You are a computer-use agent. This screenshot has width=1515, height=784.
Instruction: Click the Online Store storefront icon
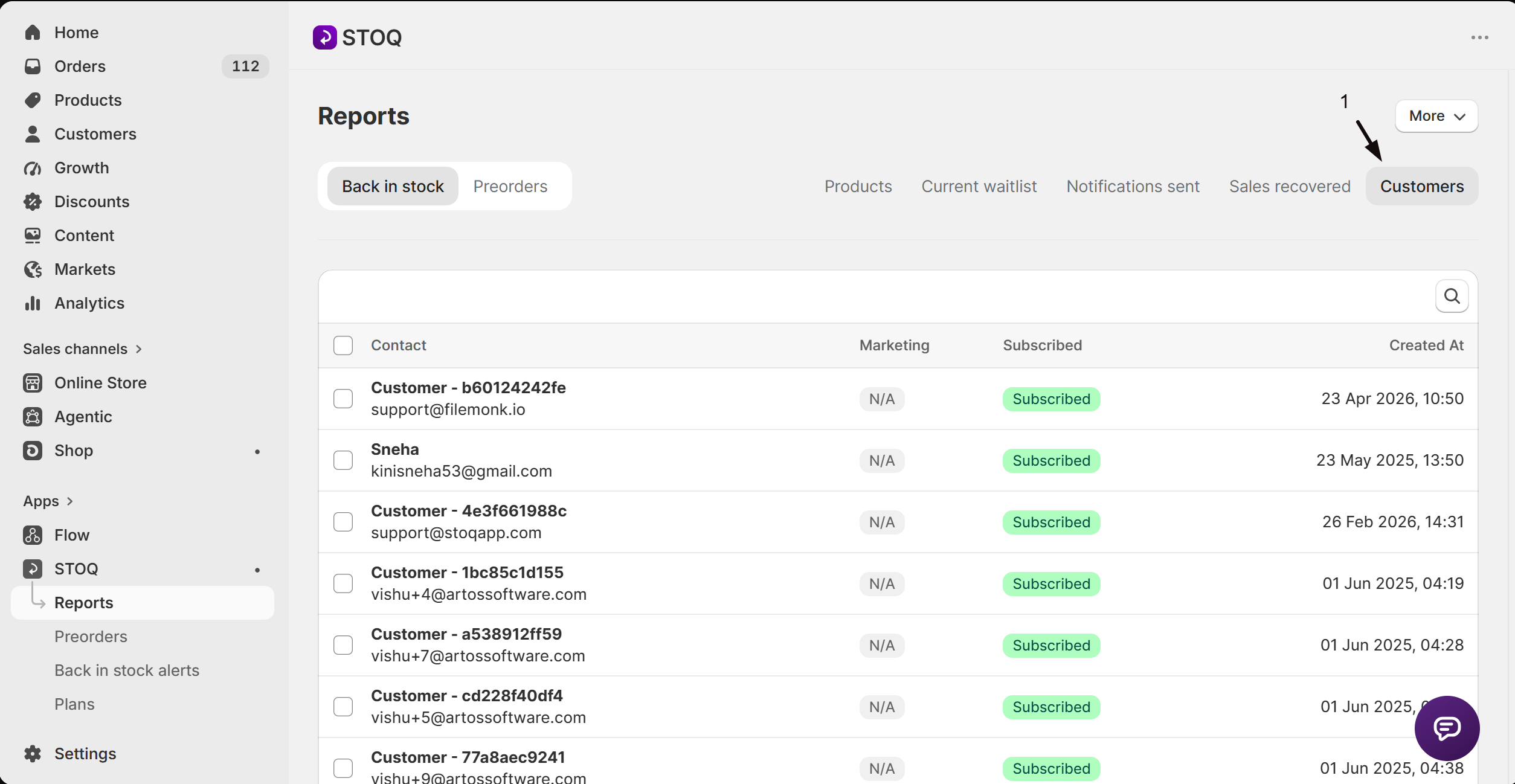pos(33,382)
